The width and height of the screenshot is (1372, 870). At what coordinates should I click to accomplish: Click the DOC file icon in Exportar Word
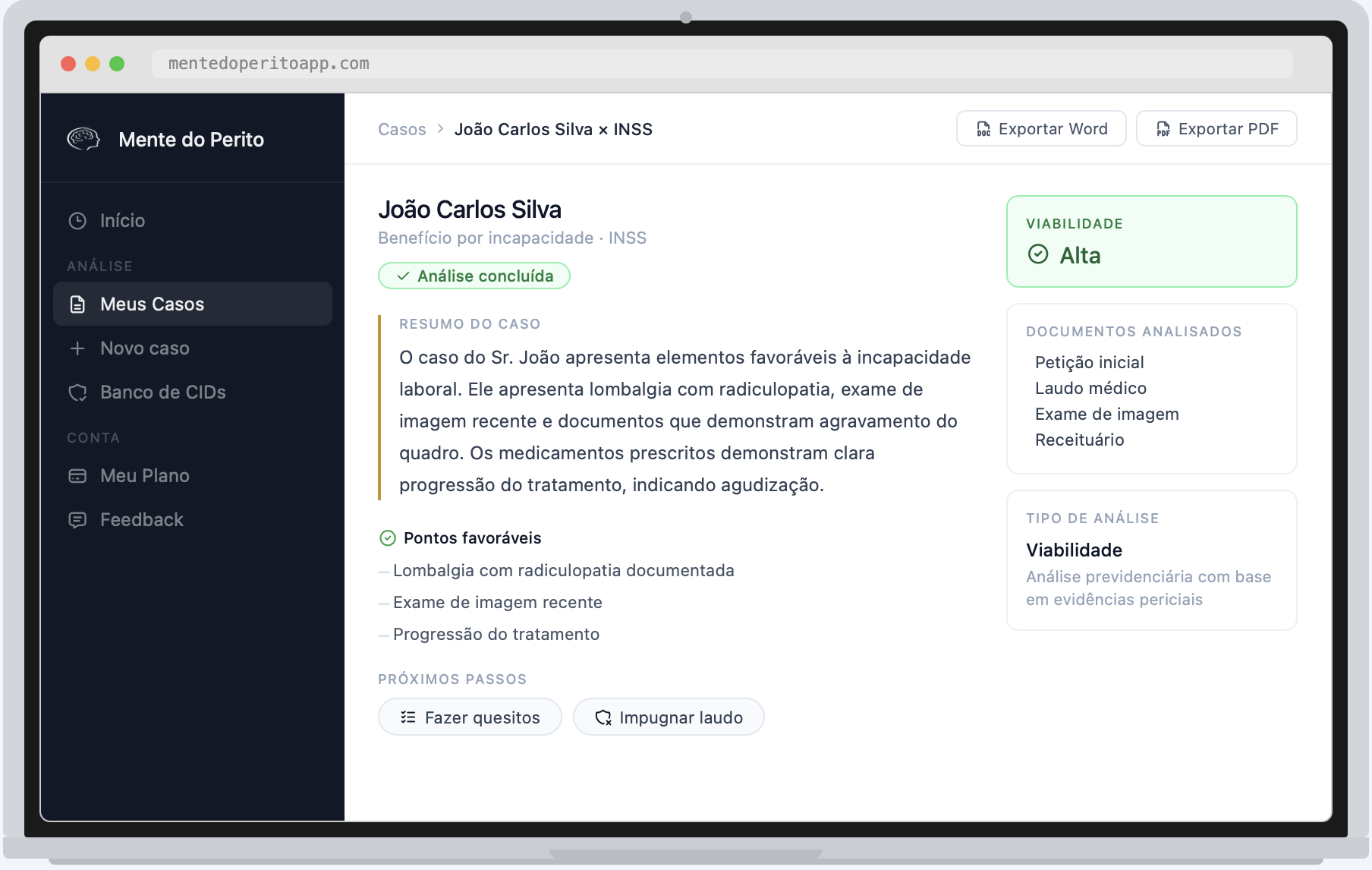[x=983, y=129]
